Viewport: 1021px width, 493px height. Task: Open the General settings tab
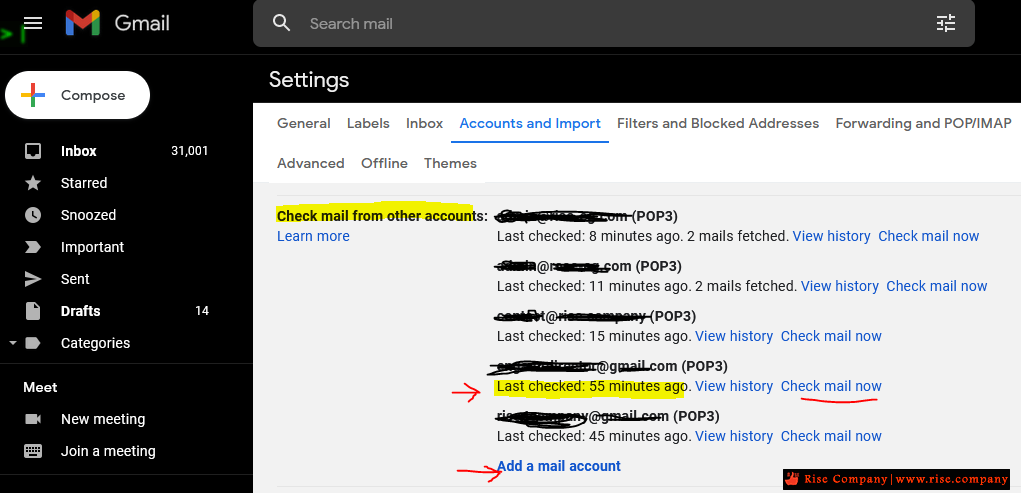coord(303,123)
